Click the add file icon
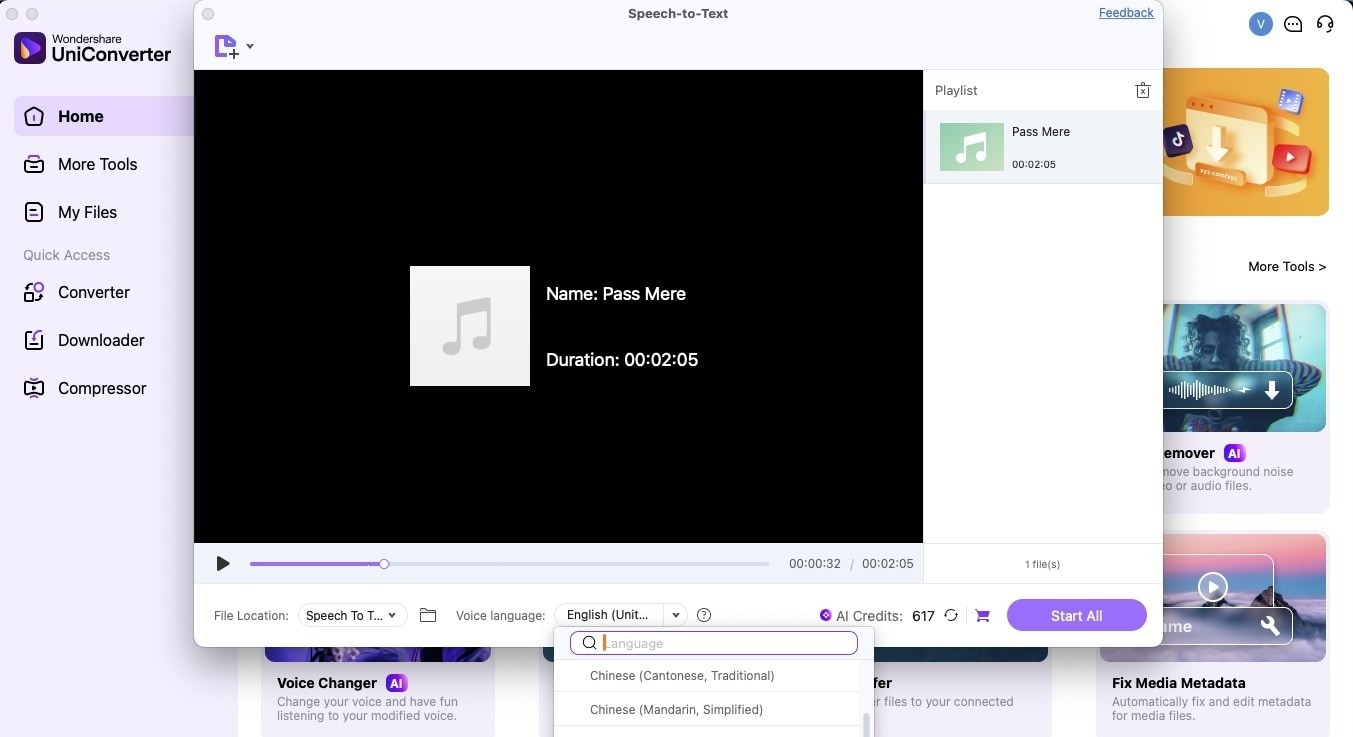This screenshot has width=1353, height=737. click(226, 46)
